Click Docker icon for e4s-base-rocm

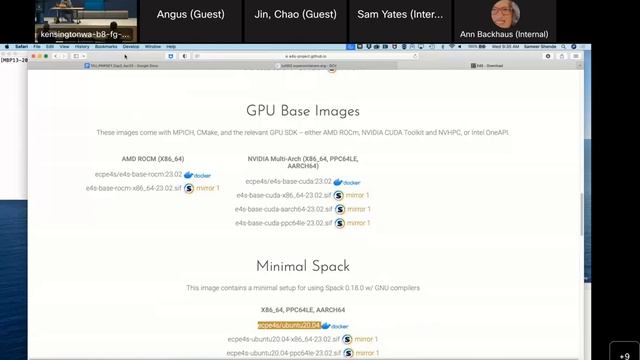point(197,175)
